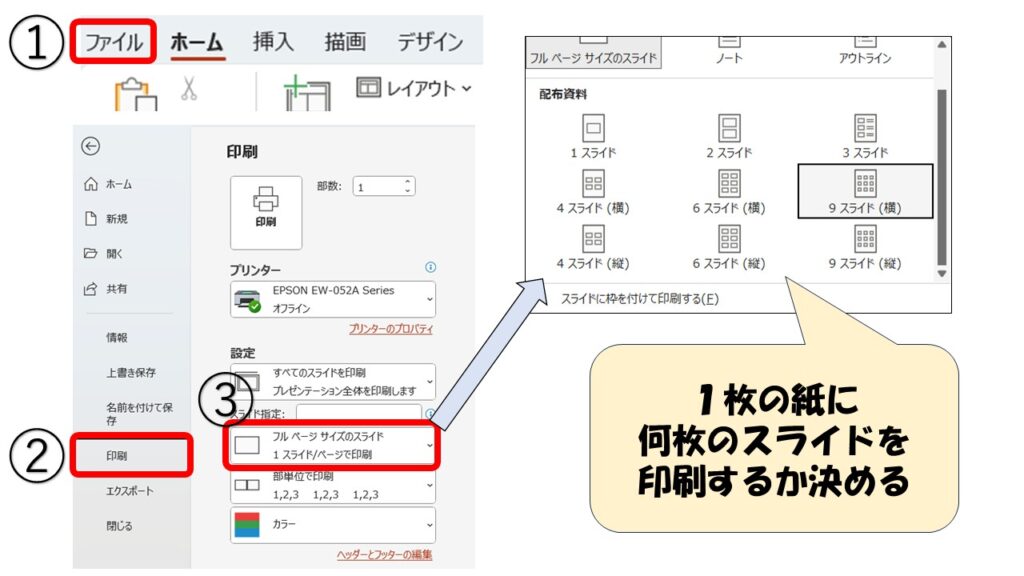Click the layout list scrollbar down arrow
The width and height of the screenshot is (1024, 576).
(942, 274)
